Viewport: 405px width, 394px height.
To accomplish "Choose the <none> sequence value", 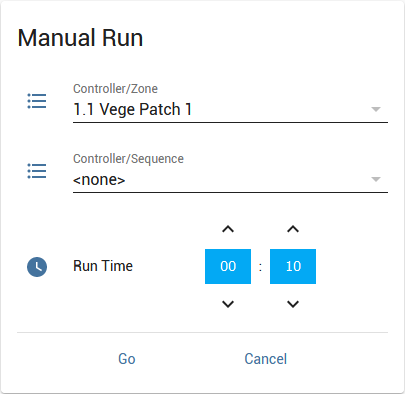I will 99,180.
